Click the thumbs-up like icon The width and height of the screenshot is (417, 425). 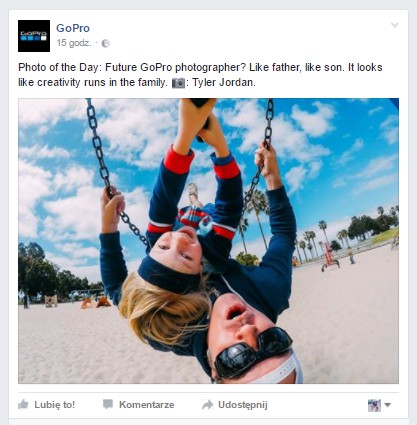click(23, 405)
